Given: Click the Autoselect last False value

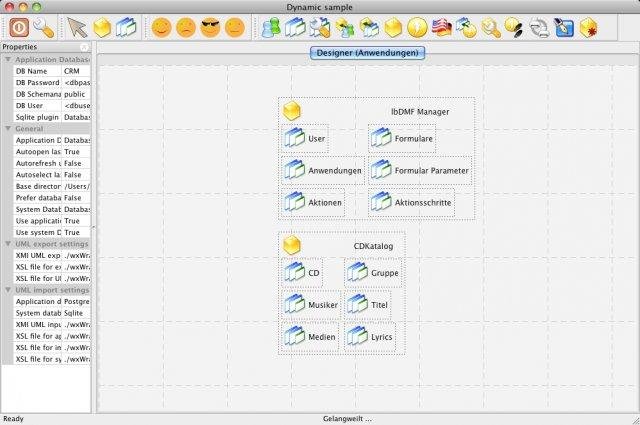Looking at the screenshot, I should (x=76, y=174).
